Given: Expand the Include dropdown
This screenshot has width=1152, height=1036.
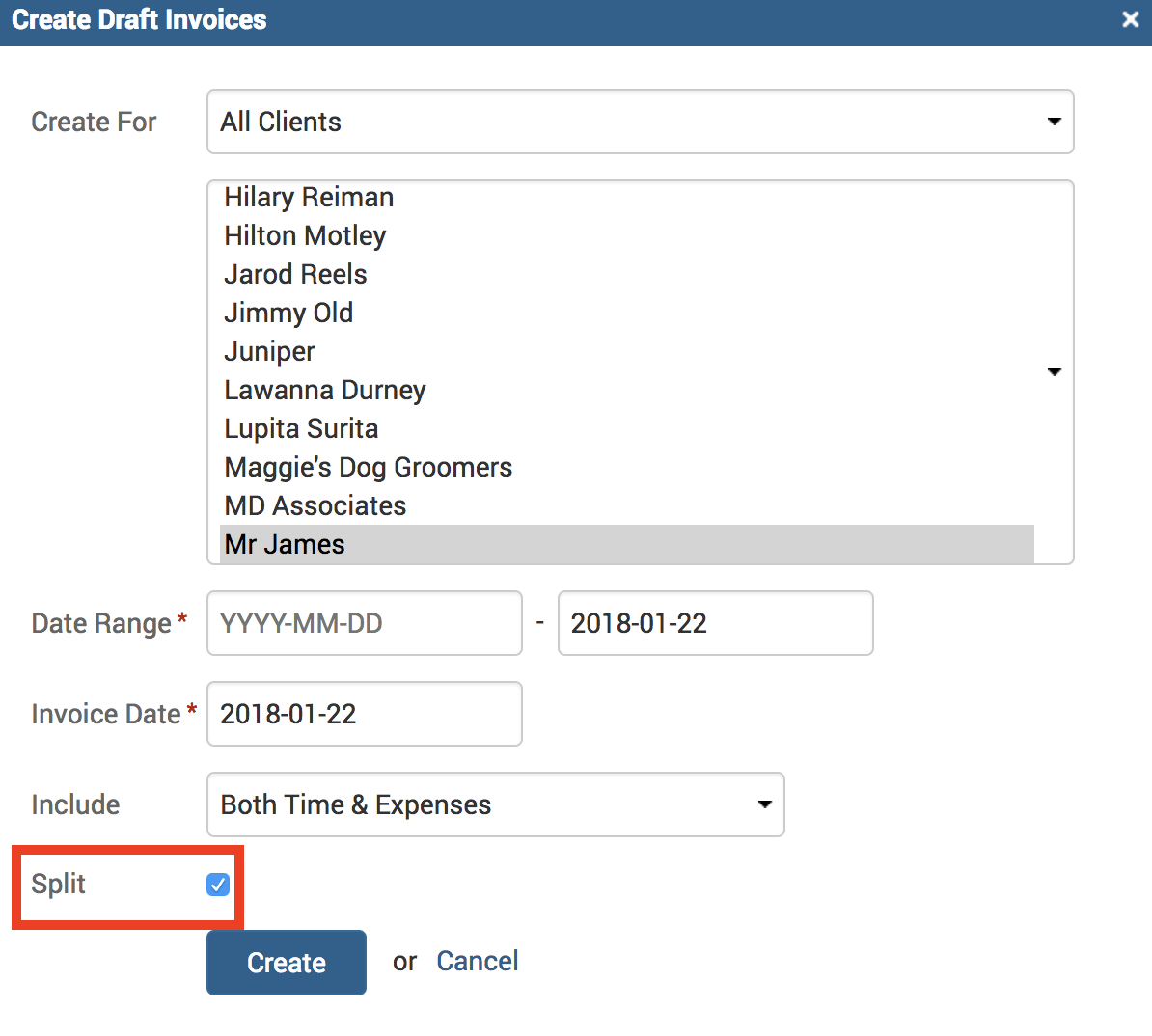Looking at the screenshot, I should click(x=495, y=804).
